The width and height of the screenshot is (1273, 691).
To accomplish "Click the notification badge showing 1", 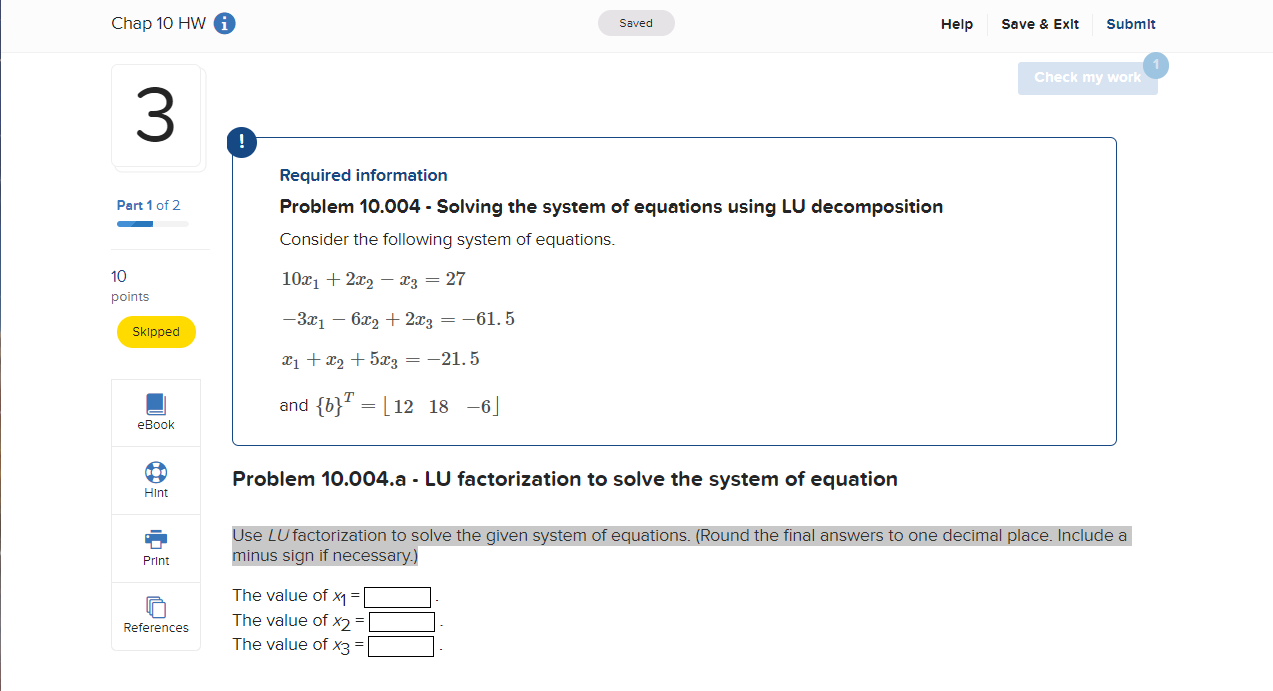I will coord(1155,64).
